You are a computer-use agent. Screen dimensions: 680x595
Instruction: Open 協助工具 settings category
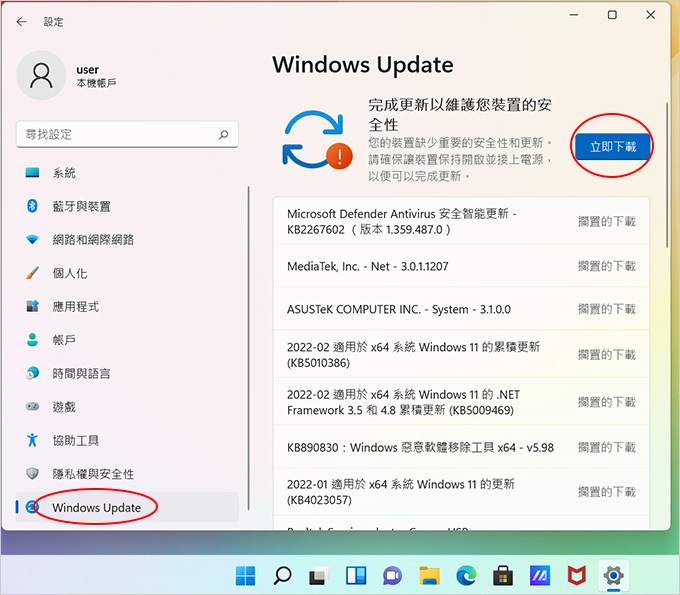tap(127, 440)
